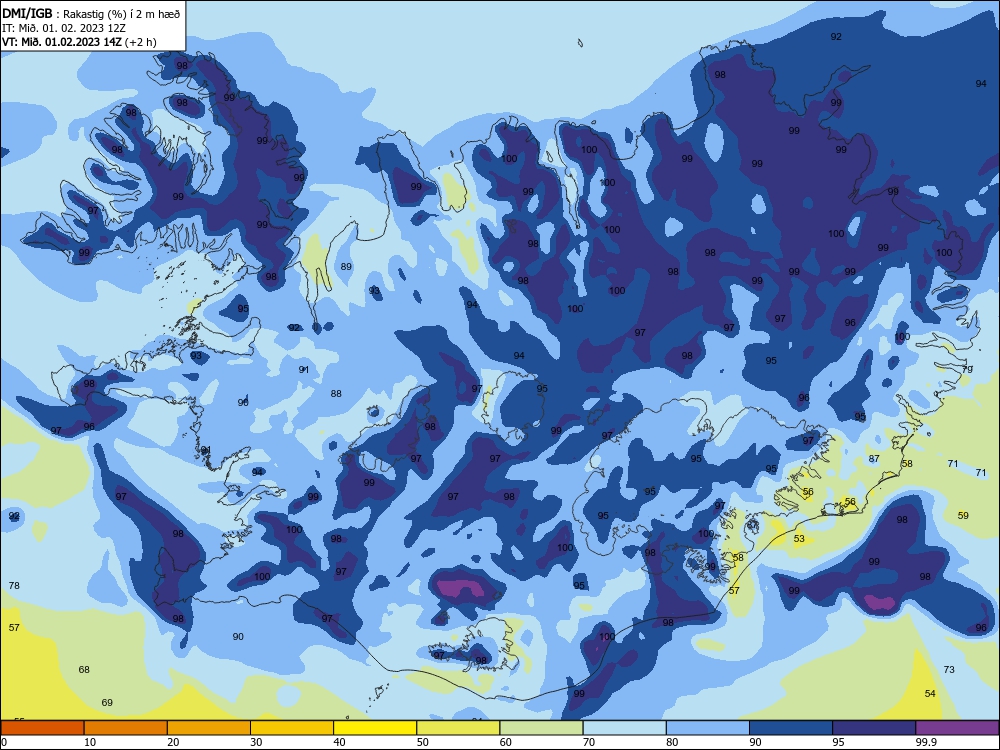
Task: Click the medium blue 80–90 legend swatch
Action: click(x=708, y=728)
